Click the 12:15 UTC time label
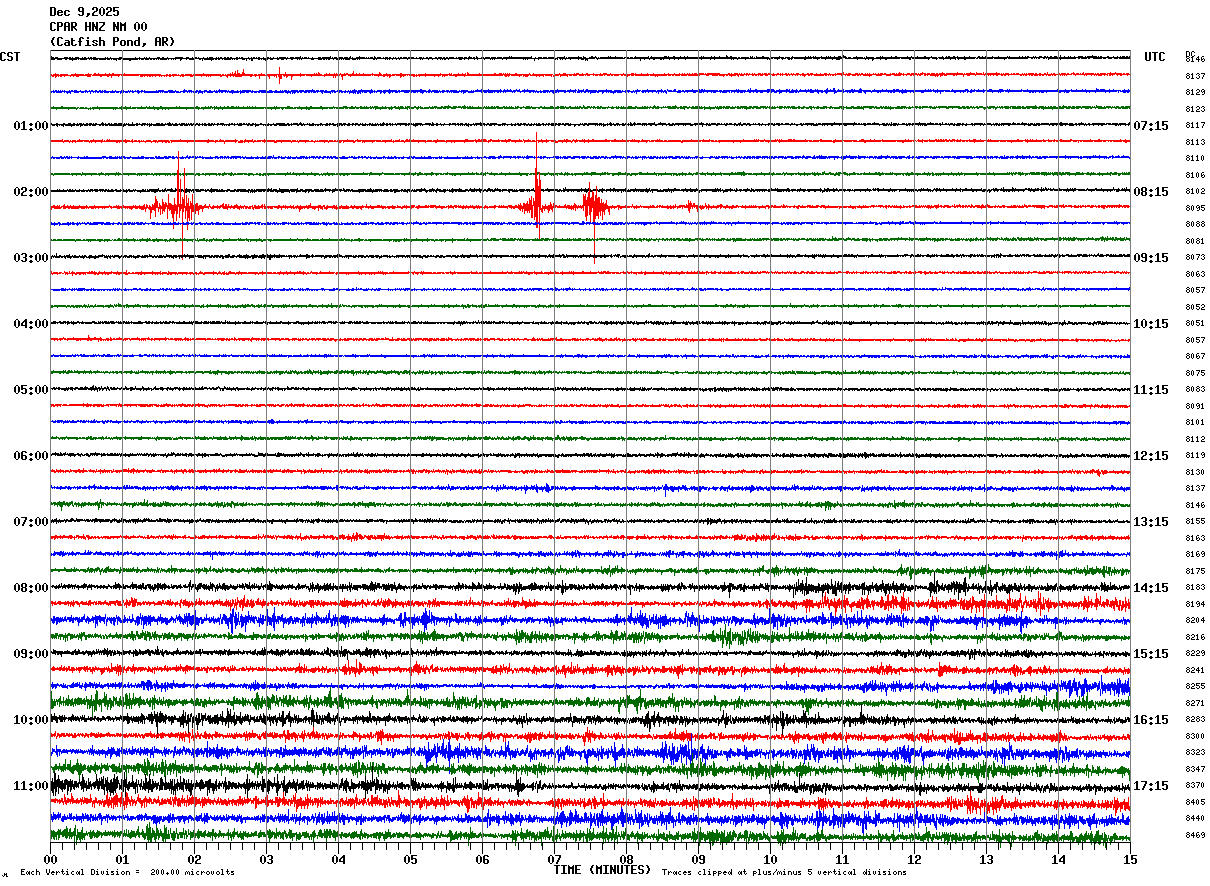 1151,456
